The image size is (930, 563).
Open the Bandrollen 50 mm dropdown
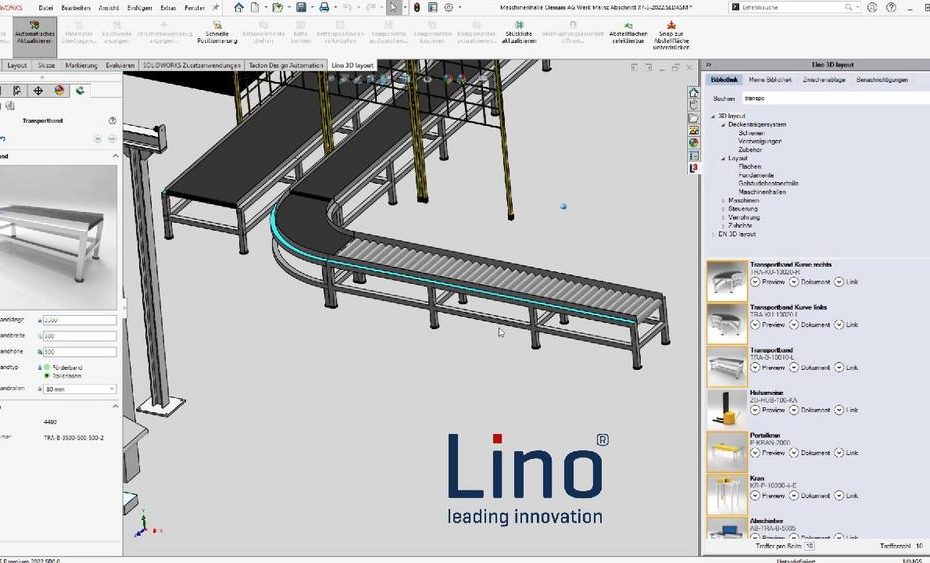point(79,389)
